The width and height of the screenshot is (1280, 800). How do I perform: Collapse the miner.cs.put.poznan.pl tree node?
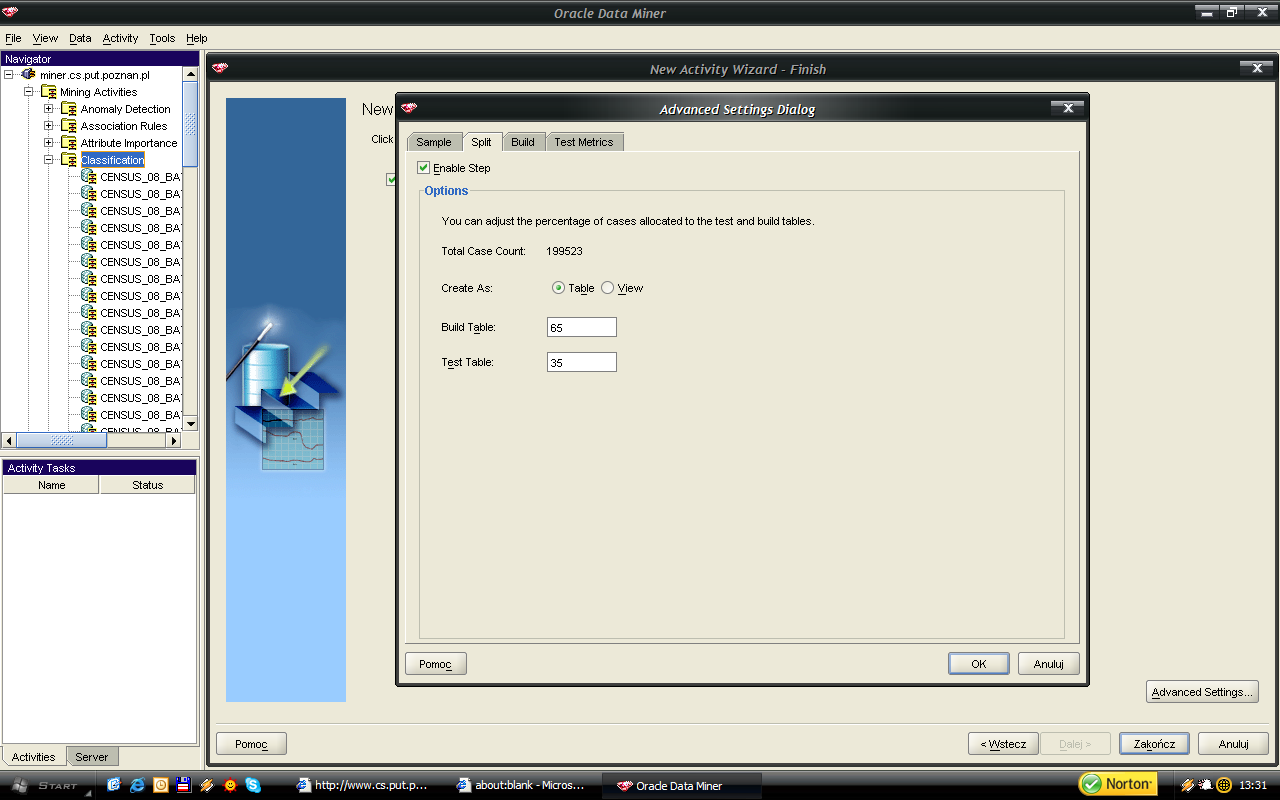tap(9, 75)
